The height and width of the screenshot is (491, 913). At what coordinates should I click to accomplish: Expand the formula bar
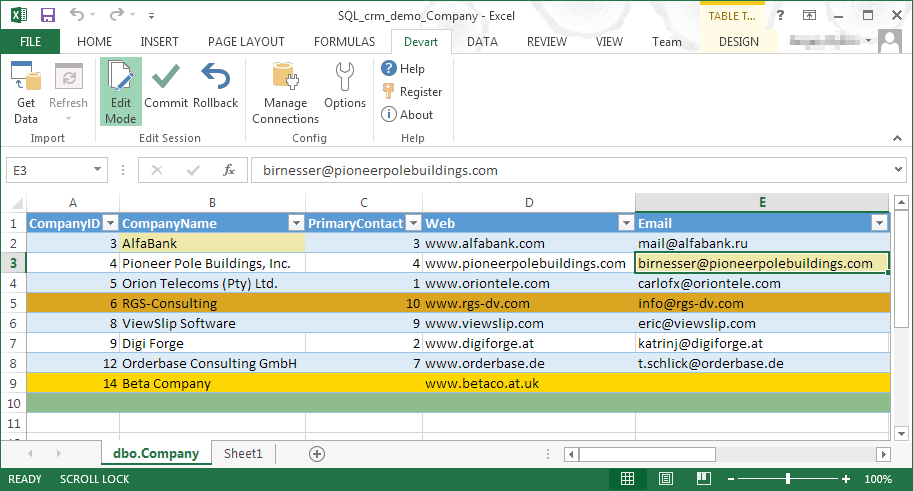(x=898, y=170)
